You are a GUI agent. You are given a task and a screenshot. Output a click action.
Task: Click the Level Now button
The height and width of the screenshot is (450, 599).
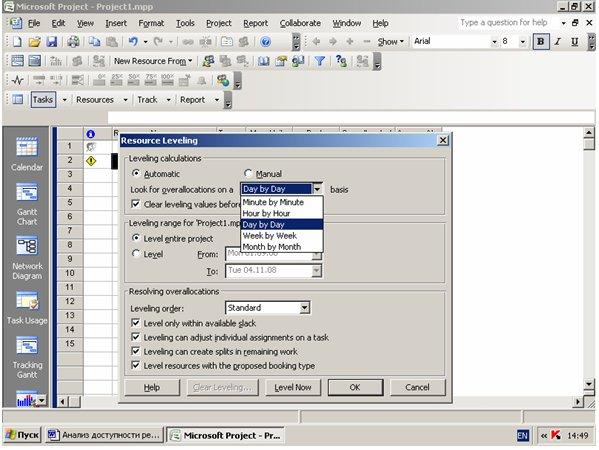[x=293, y=387]
